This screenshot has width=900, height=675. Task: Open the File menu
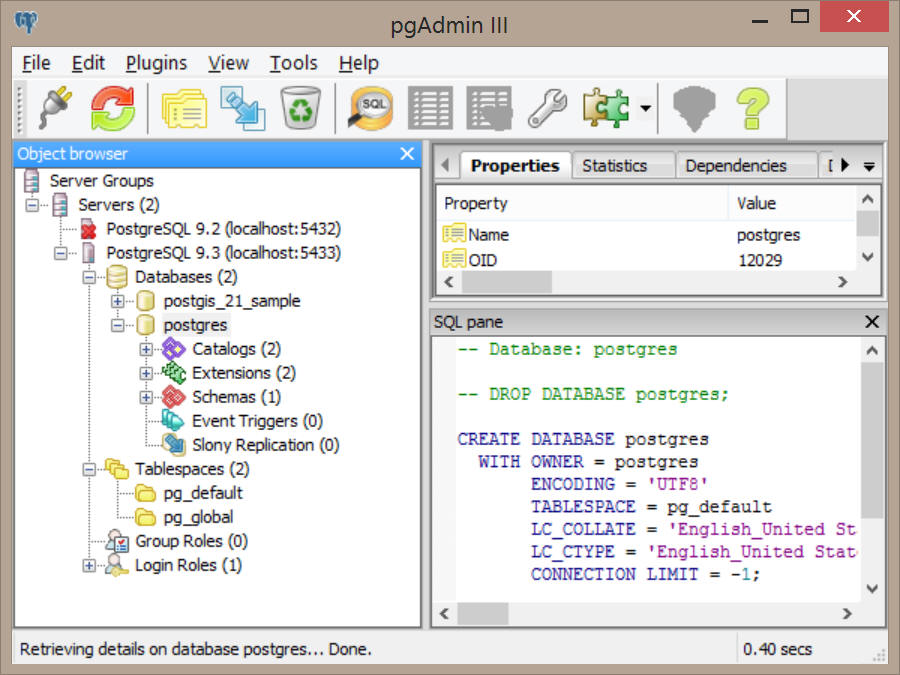point(36,63)
